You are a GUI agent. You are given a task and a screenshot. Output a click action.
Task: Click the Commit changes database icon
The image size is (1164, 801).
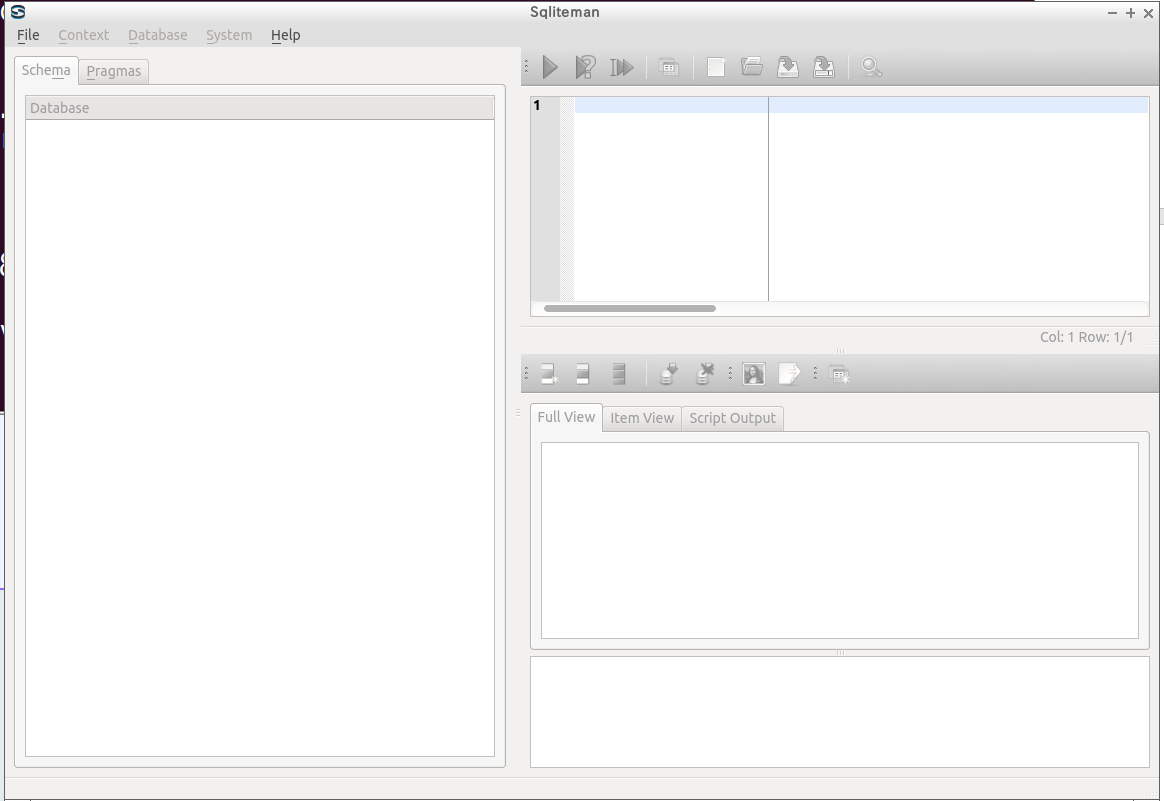tap(668, 373)
